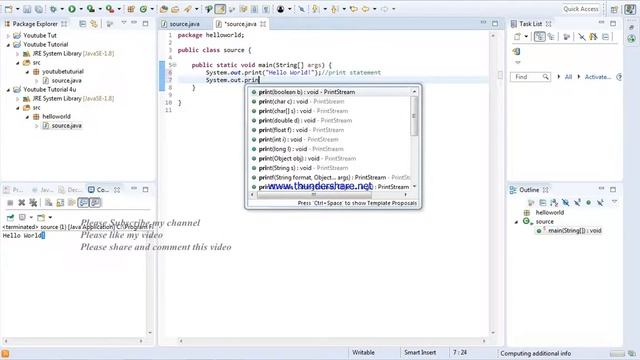This screenshot has width=640, height=360.
Task: Toggle Mark Occurrences highlighted toolbar button
Action: [220, 9]
